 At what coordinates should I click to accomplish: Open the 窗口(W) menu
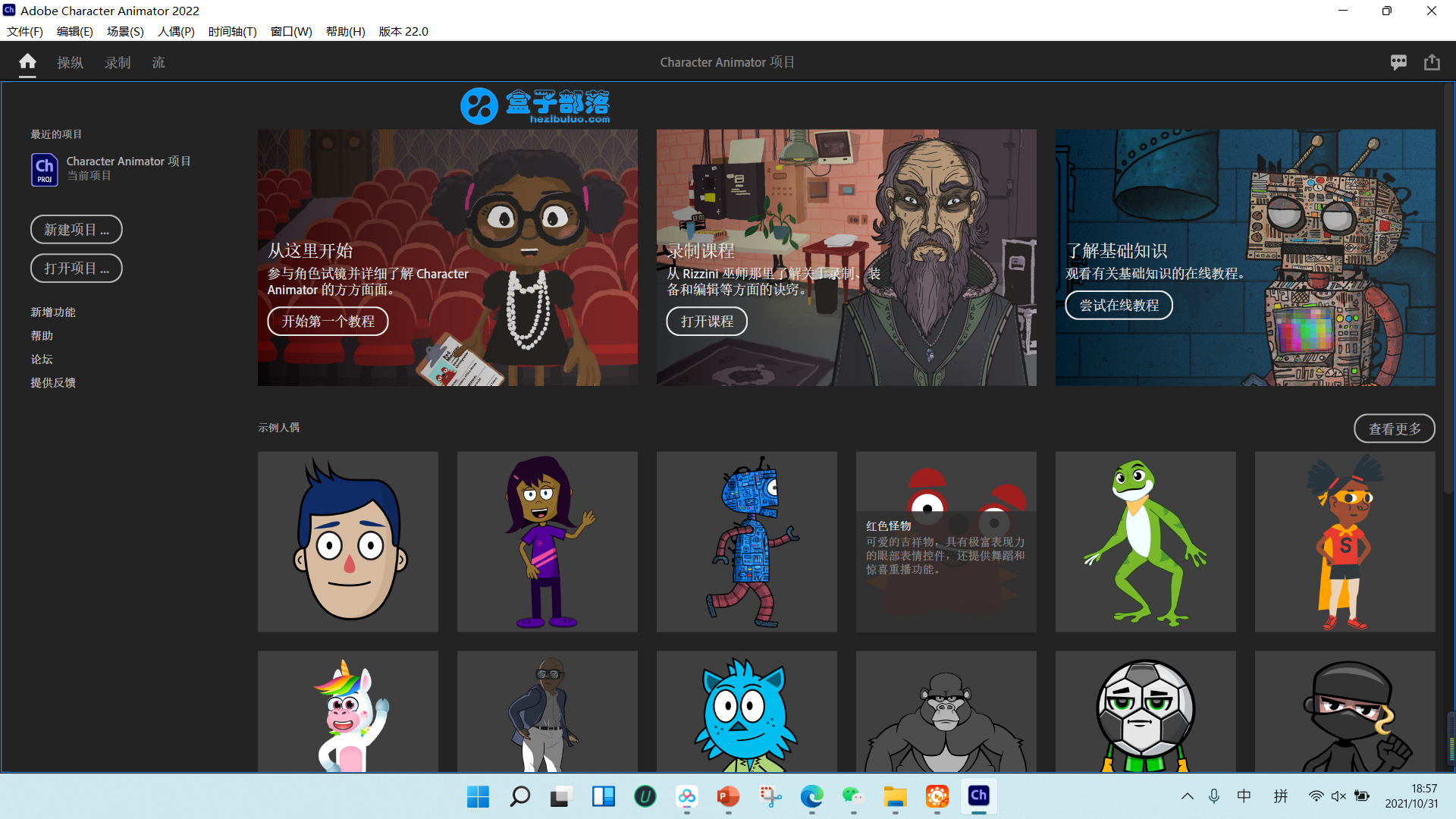coord(291,31)
